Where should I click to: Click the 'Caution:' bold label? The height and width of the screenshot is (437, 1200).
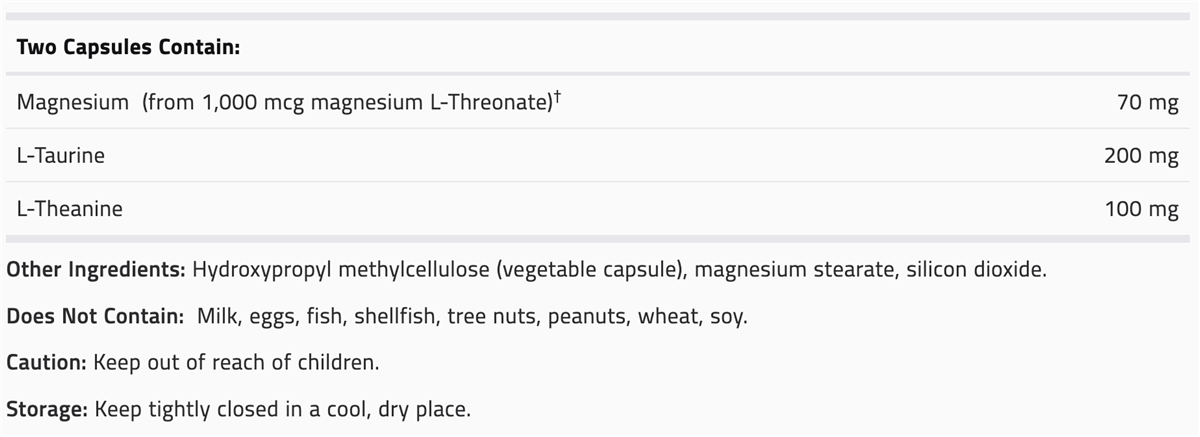tap(47, 362)
